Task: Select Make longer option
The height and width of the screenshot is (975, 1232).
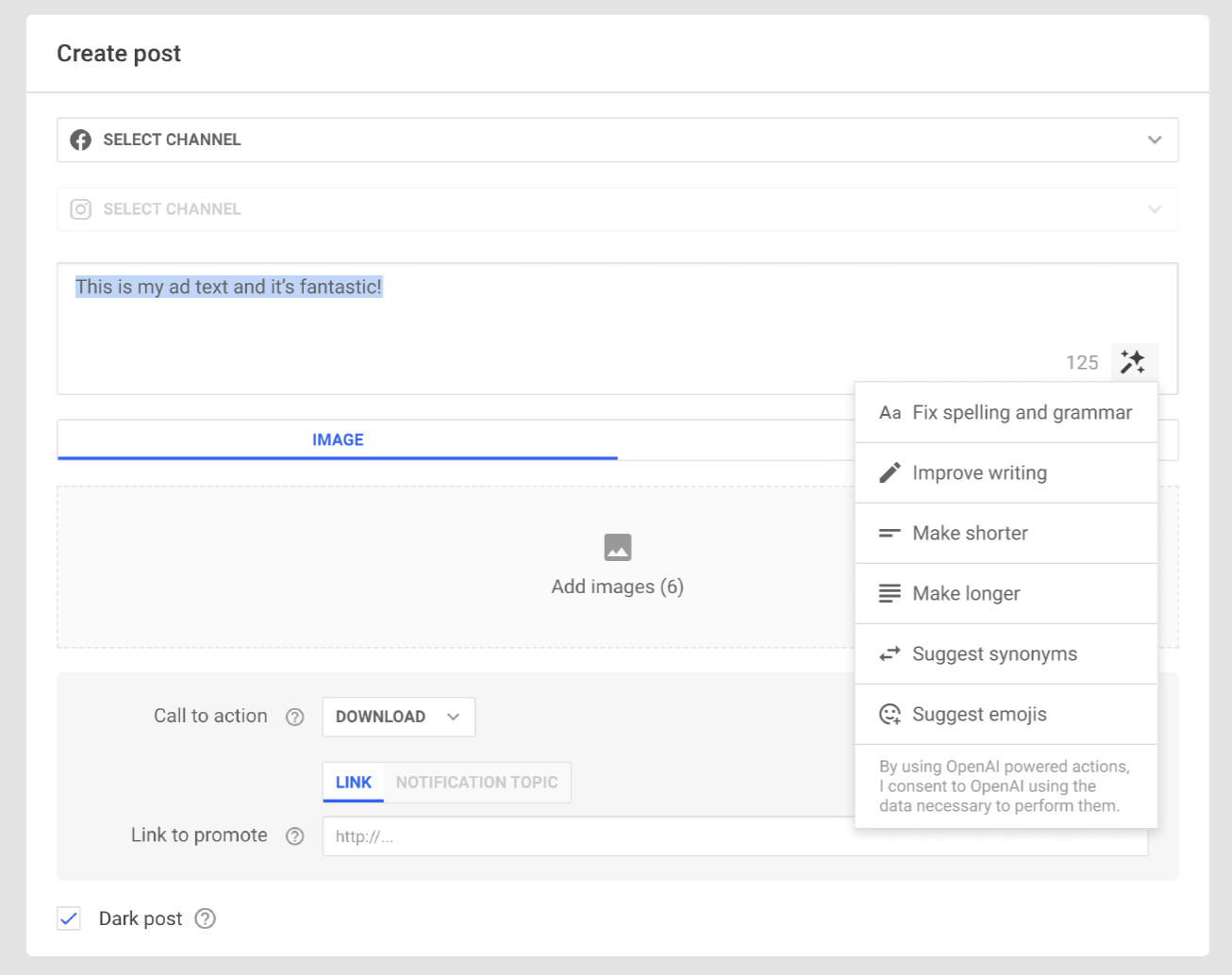Action: (x=1007, y=594)
